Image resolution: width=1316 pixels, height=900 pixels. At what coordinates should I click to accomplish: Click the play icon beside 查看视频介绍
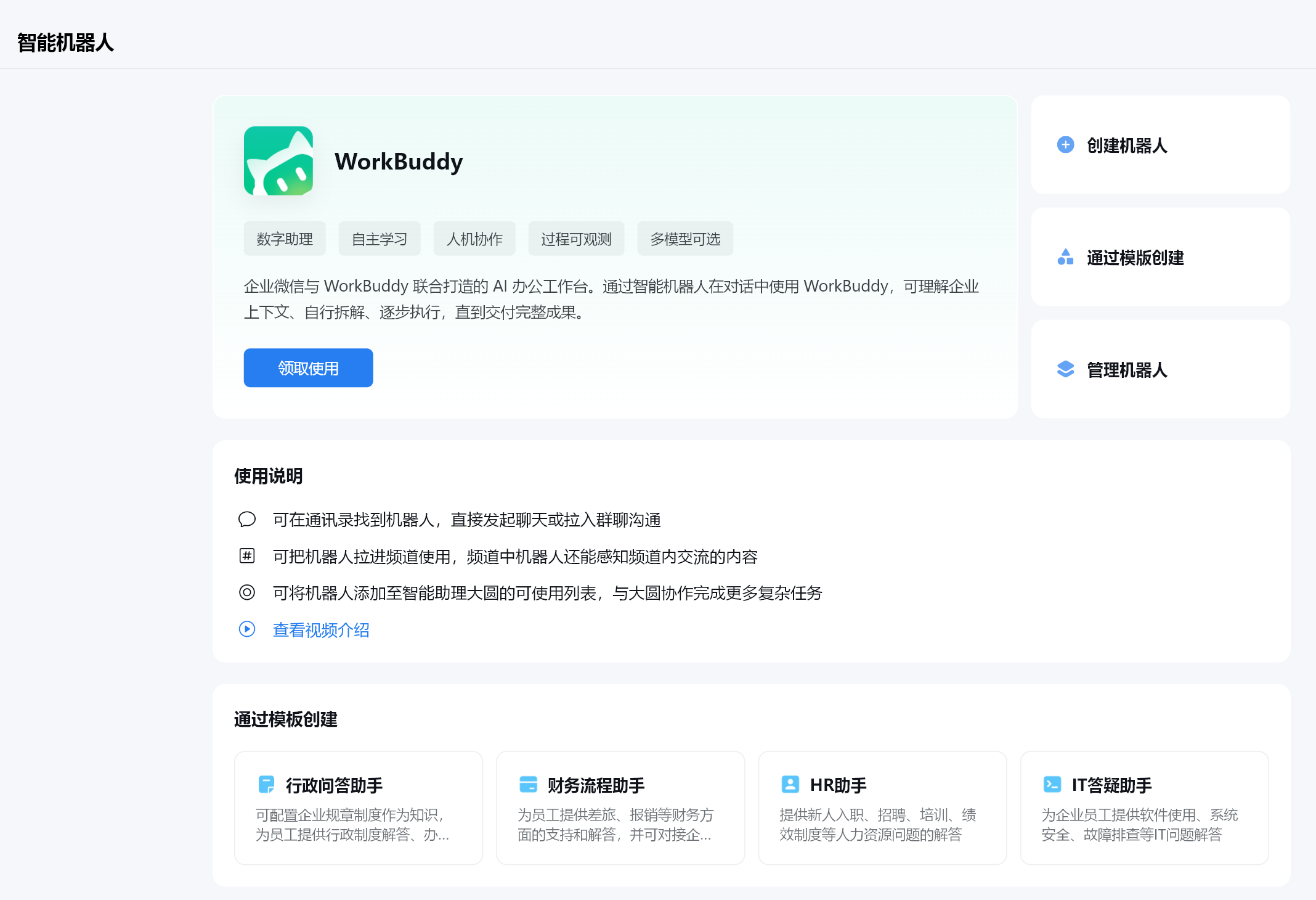pyautogui.click(x=247, y=629)
